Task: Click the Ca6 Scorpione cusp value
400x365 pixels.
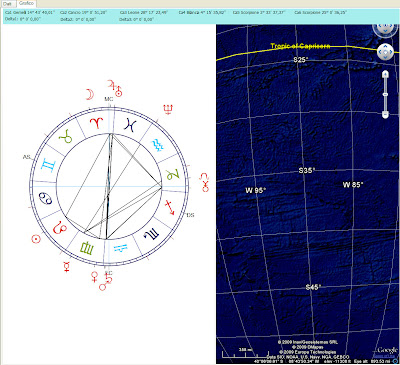Action: 320,12
